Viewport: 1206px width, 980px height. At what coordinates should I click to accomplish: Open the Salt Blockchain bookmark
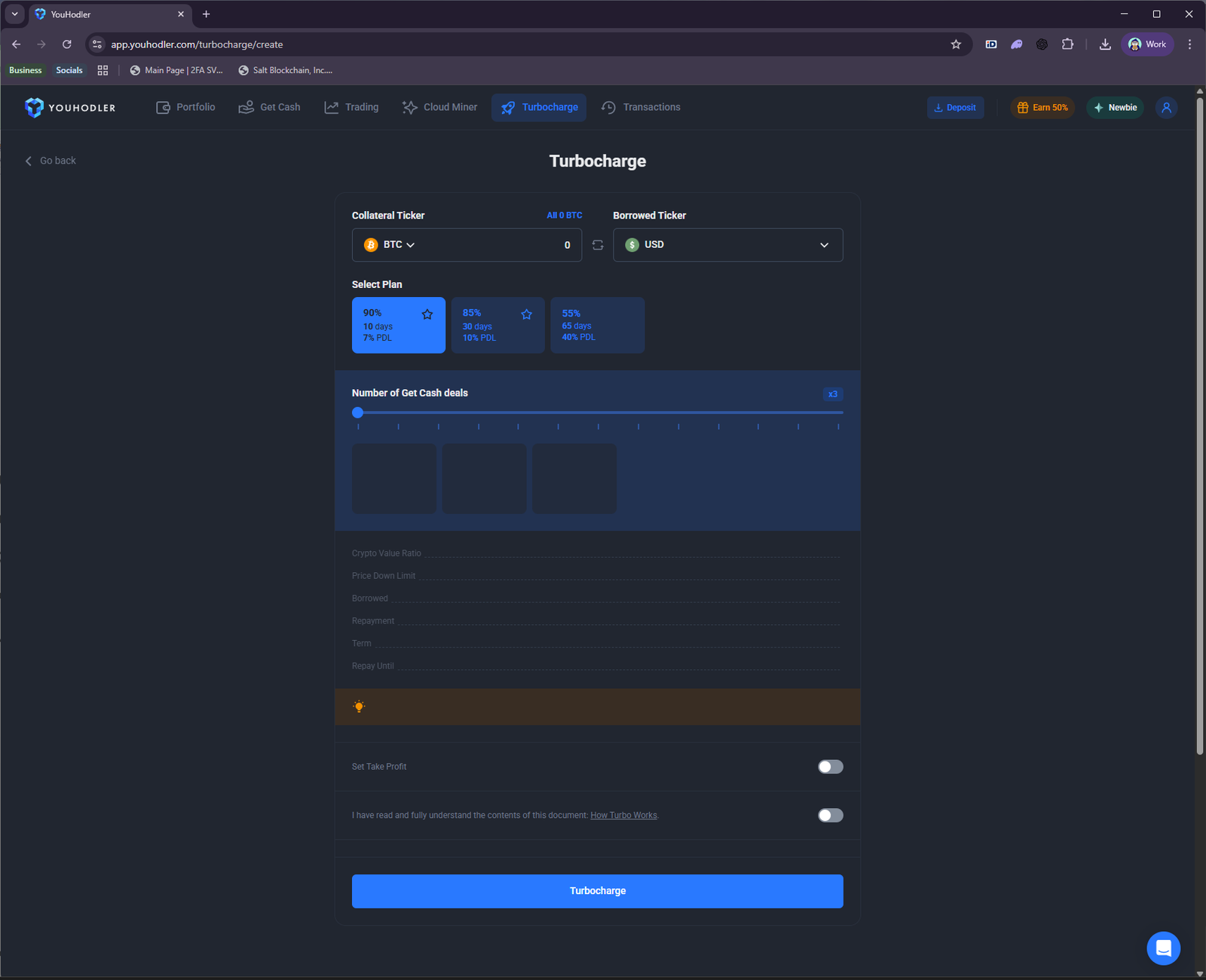285,69
